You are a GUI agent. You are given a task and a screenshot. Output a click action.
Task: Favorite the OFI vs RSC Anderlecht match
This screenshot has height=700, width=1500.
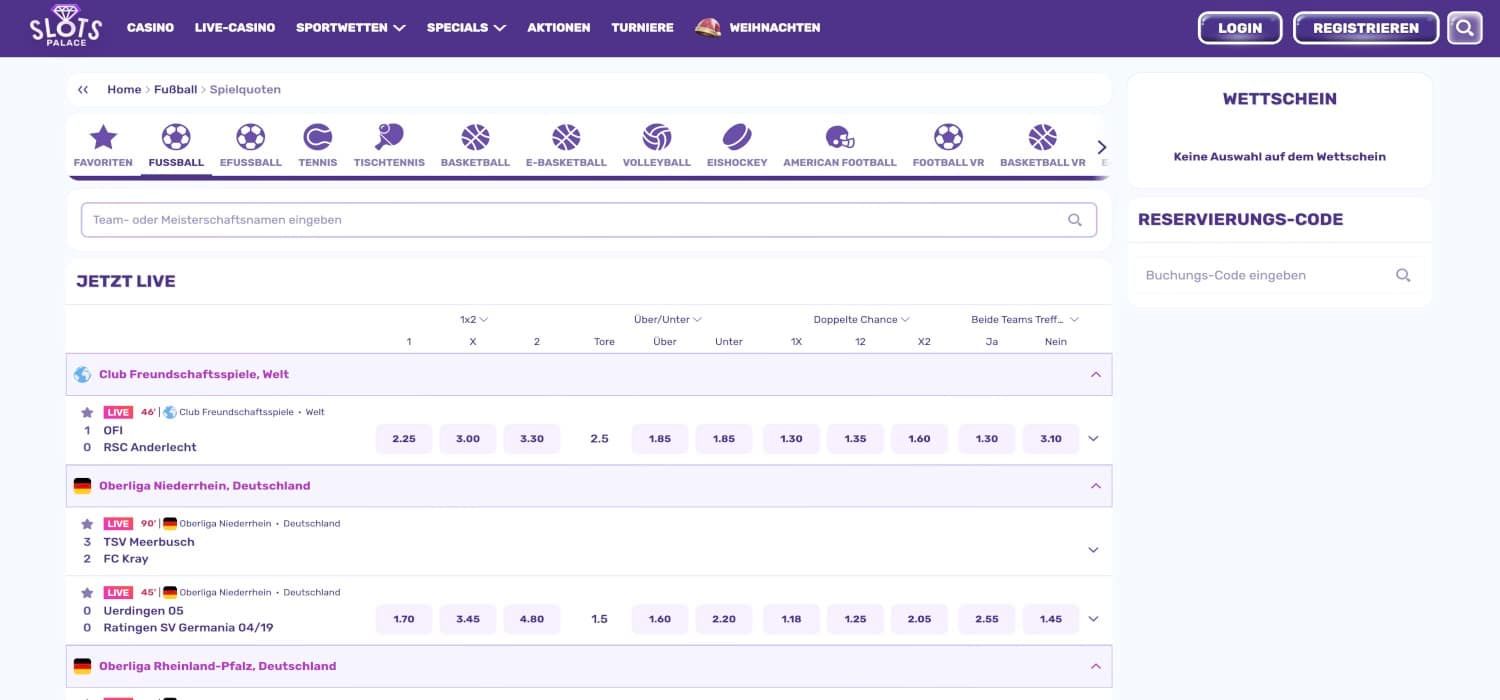tap(87, 412)
